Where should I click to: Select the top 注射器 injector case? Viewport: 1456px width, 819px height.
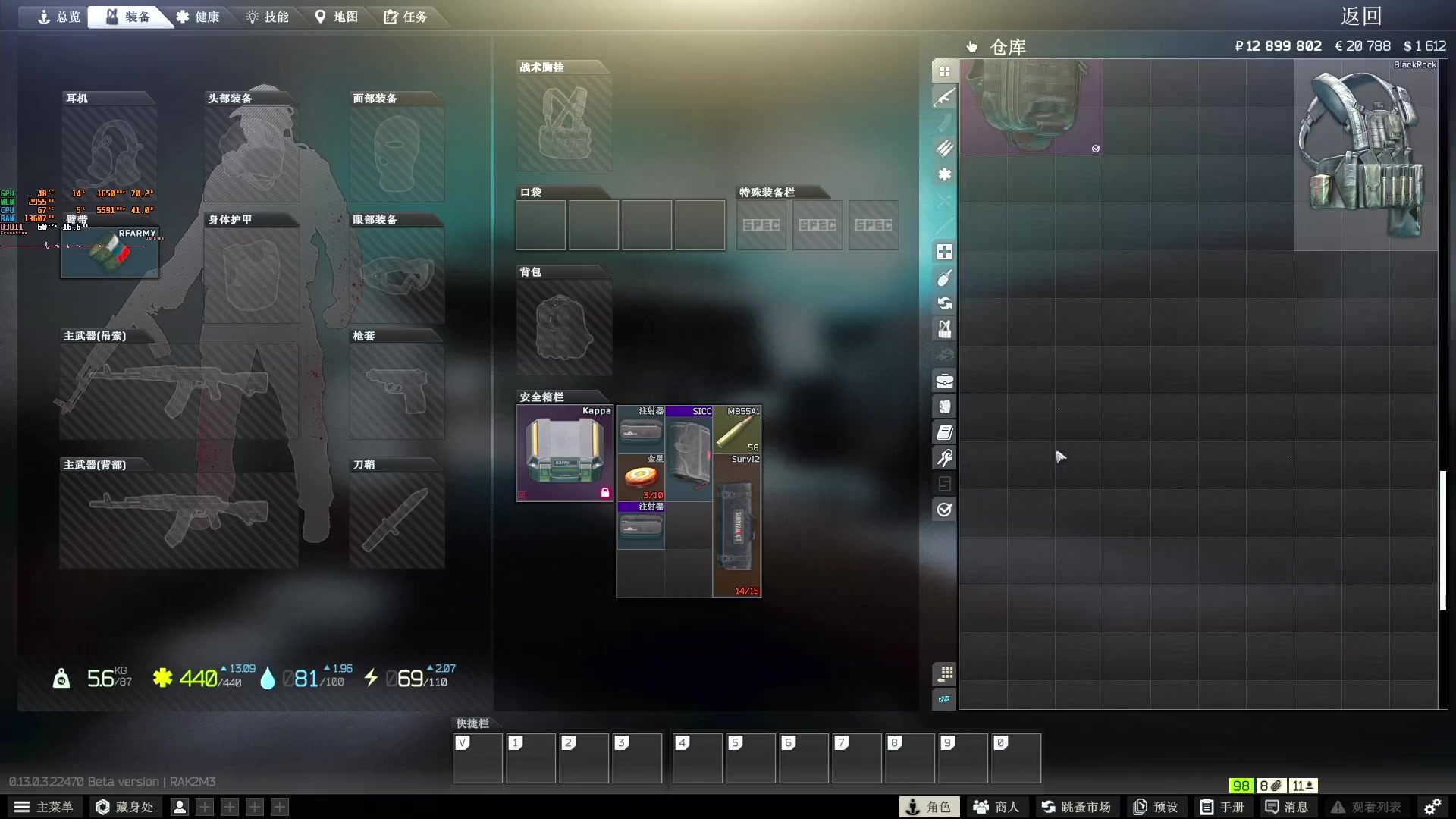pyautogui.click(x=641, y=429)
